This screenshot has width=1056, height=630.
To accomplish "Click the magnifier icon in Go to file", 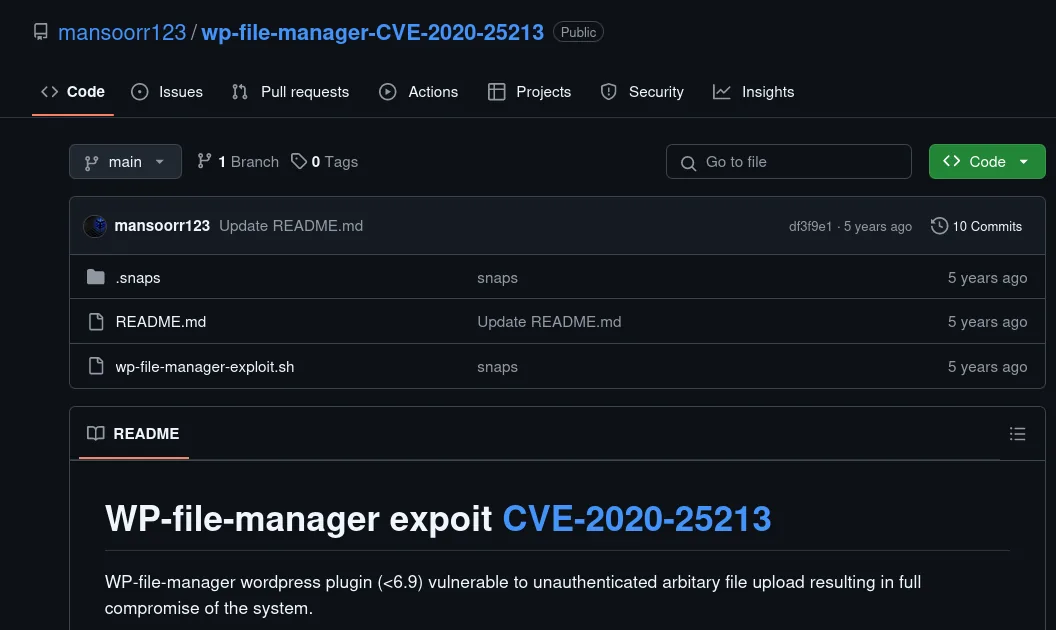I will pyautogui.click(x=688, y=163).
